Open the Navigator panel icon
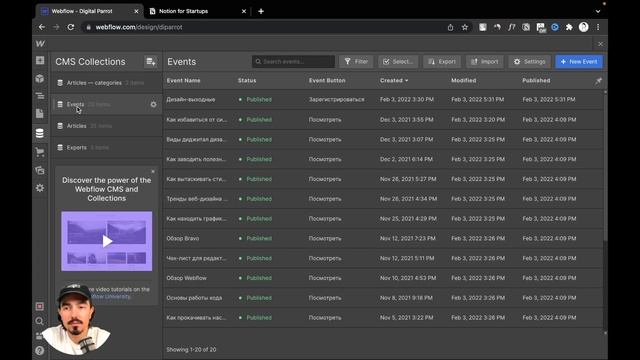 coord(40,96)
